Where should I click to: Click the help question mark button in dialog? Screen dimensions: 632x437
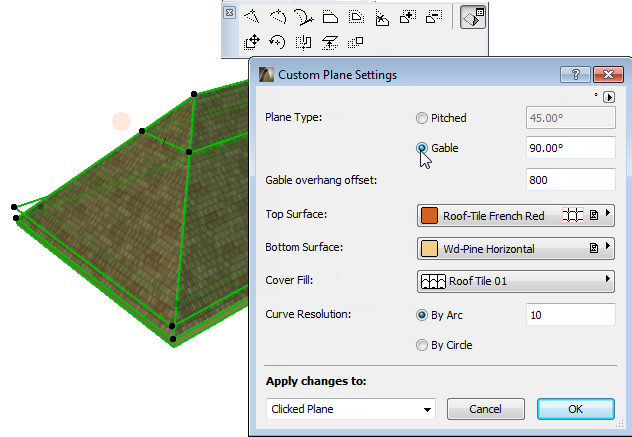[575, 75]
